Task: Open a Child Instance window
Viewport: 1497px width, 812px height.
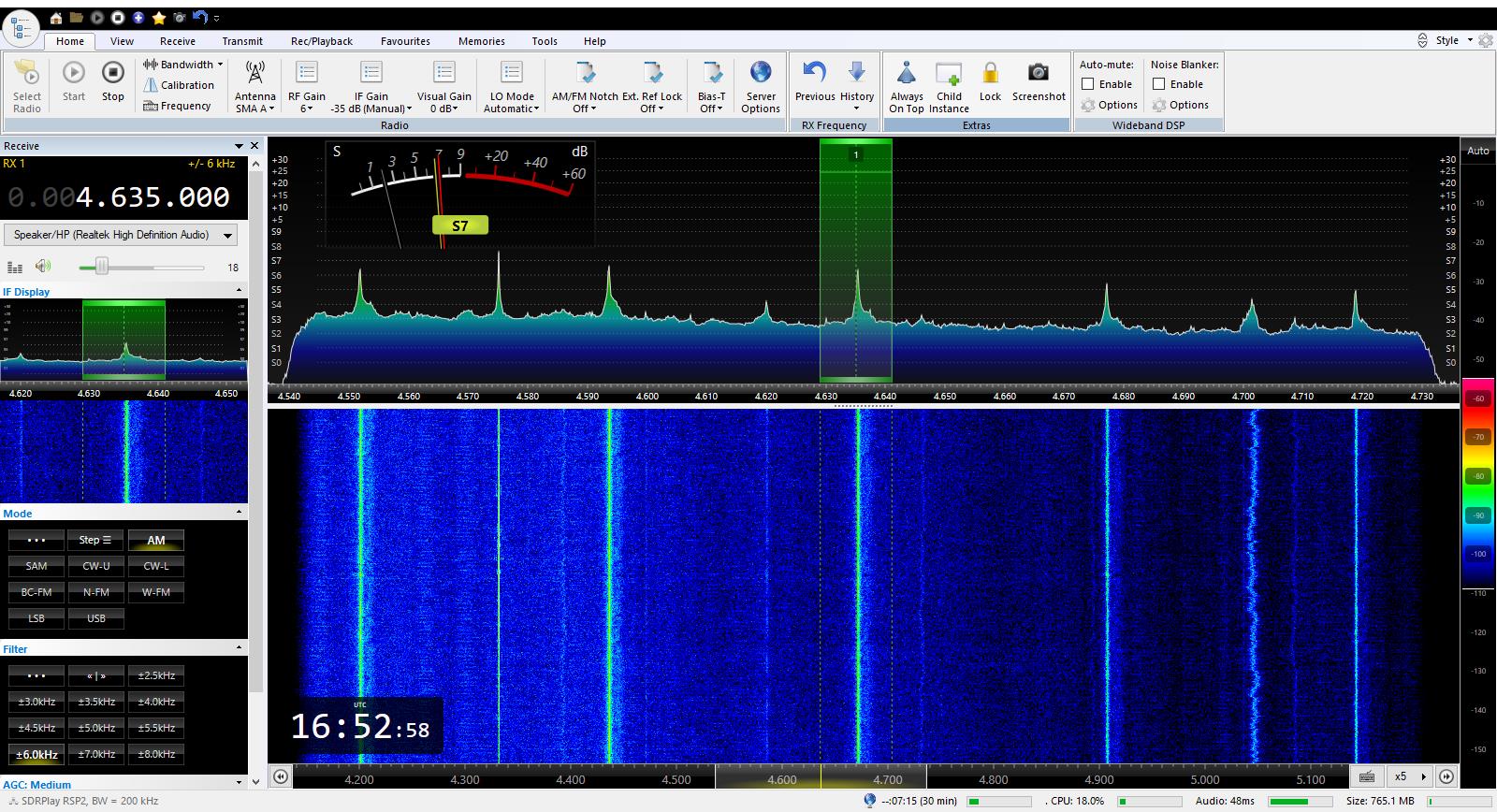Action: [949, 73]
